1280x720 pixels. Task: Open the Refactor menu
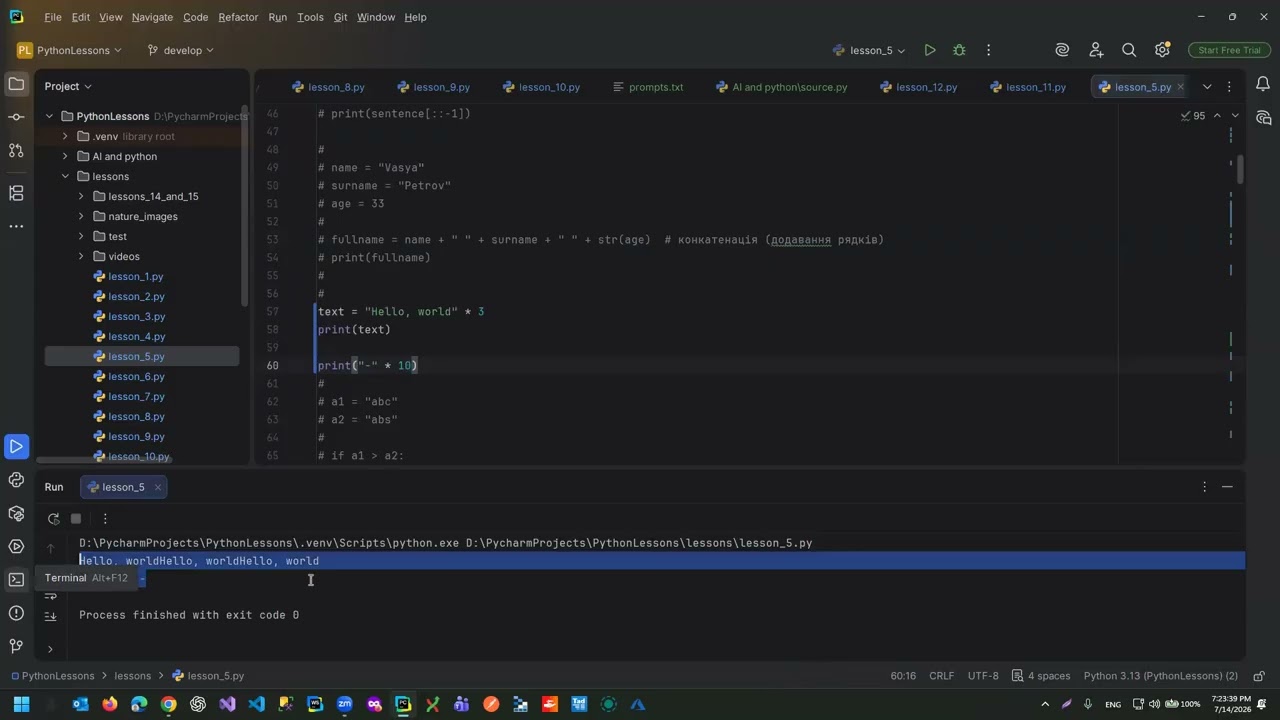pyautogui.click(x=238, y=17)
